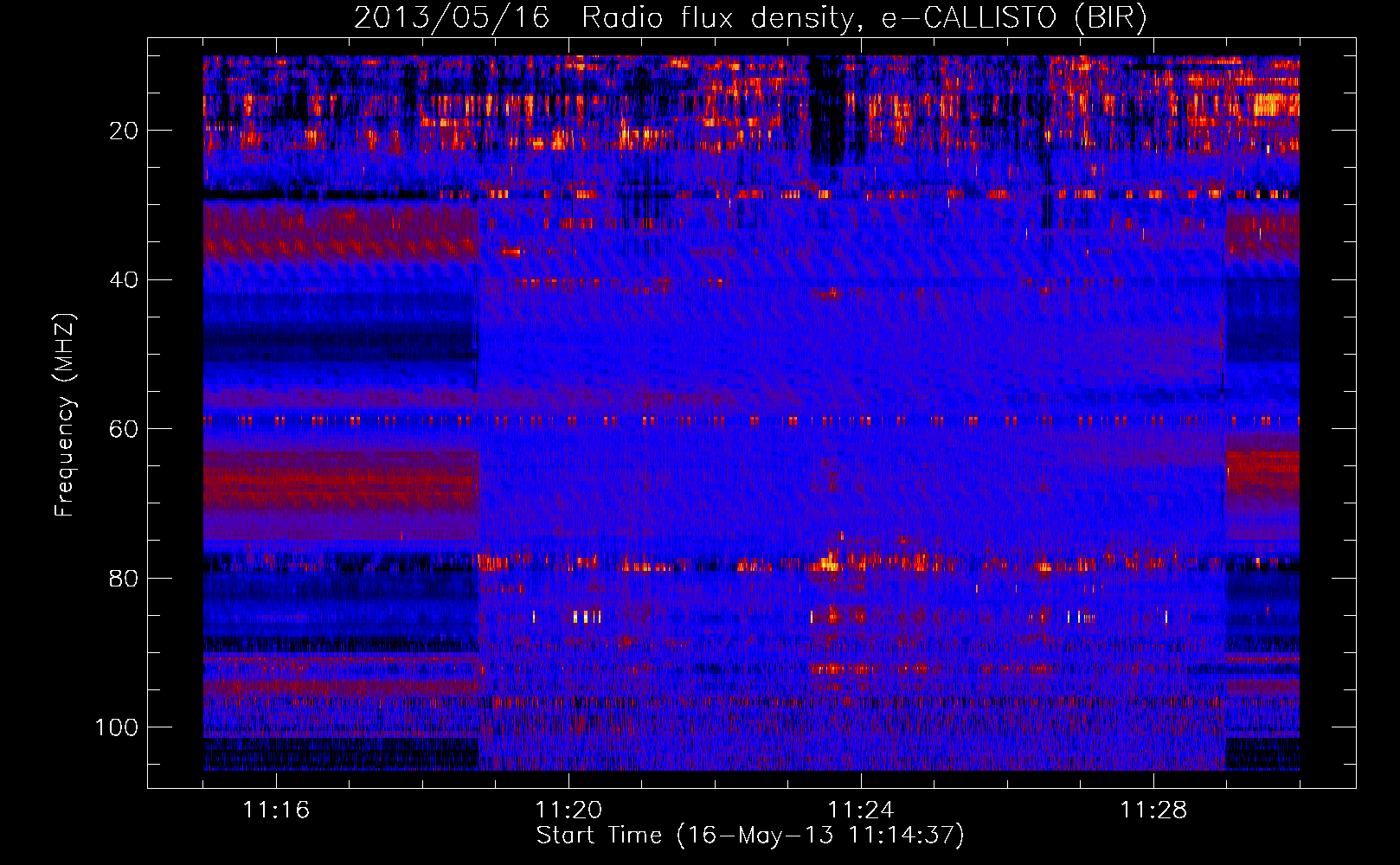This screenshot has width=1400, height=865.
Task: Click the '40' frequency tick label
Action: pos(124,280)
